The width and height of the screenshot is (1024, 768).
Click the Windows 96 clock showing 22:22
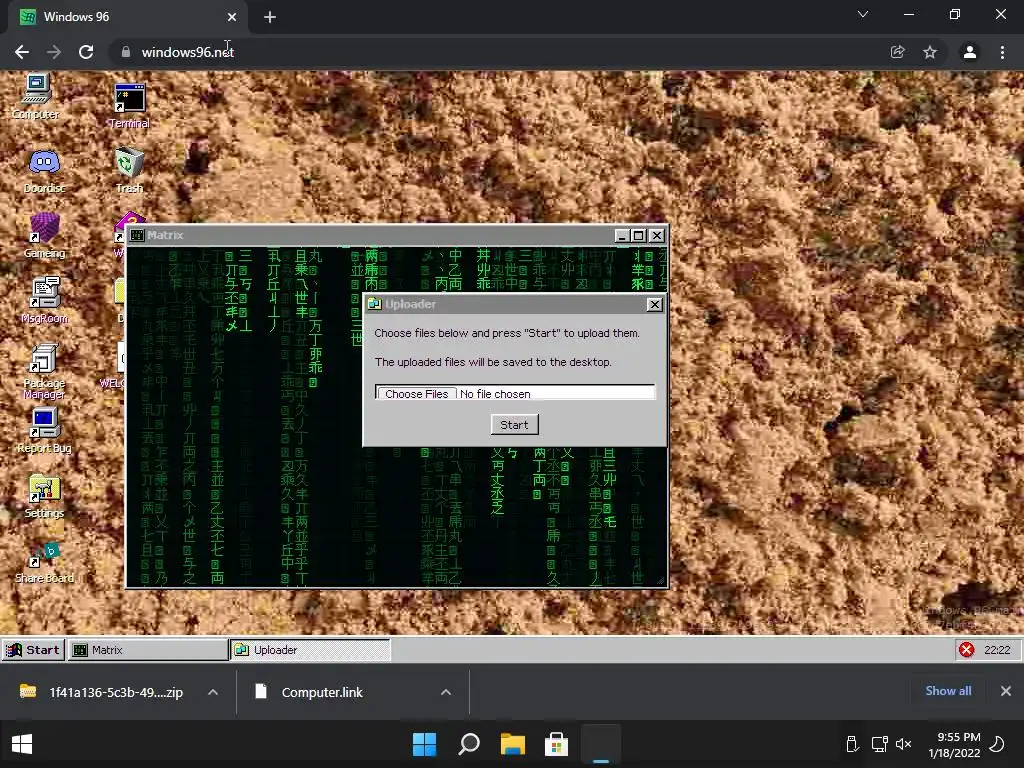pos(997,650)
